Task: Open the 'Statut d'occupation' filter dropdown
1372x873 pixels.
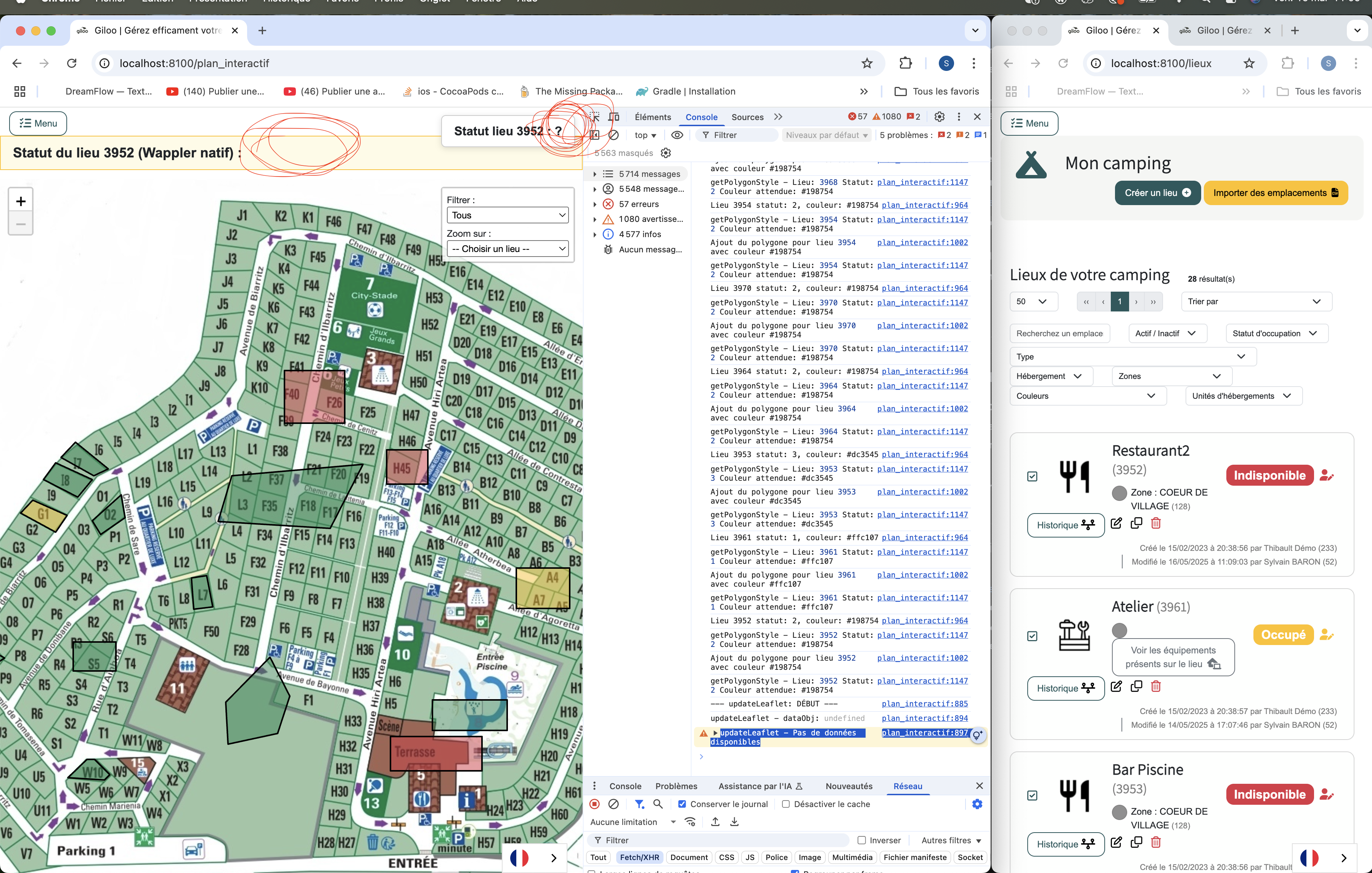Action: tap(1276, 333)
